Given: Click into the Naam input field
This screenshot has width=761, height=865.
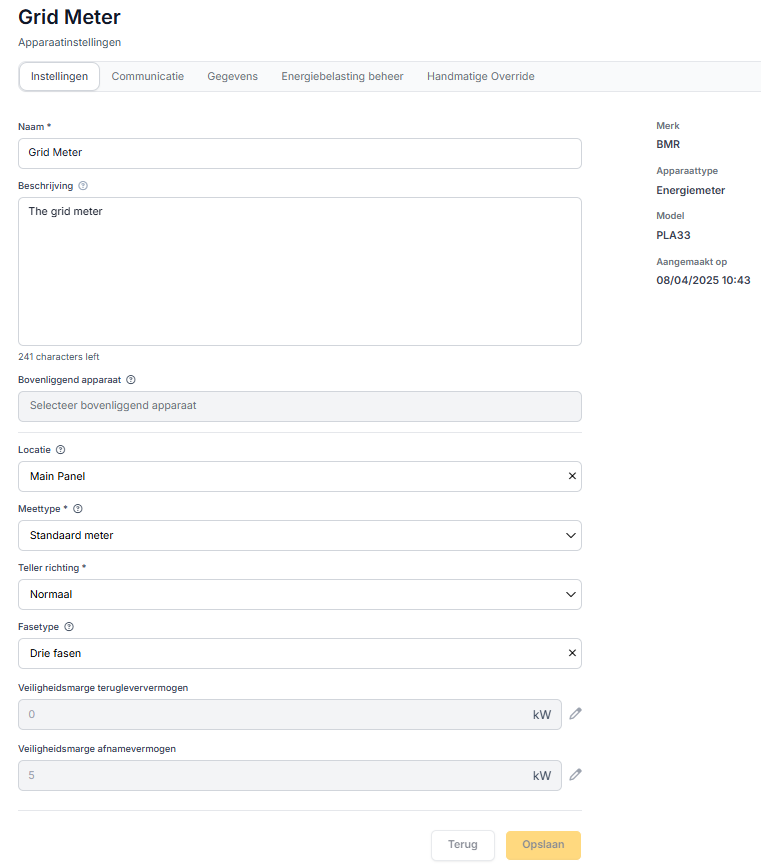Looking at the screenshot, I should tap(300, 153).
